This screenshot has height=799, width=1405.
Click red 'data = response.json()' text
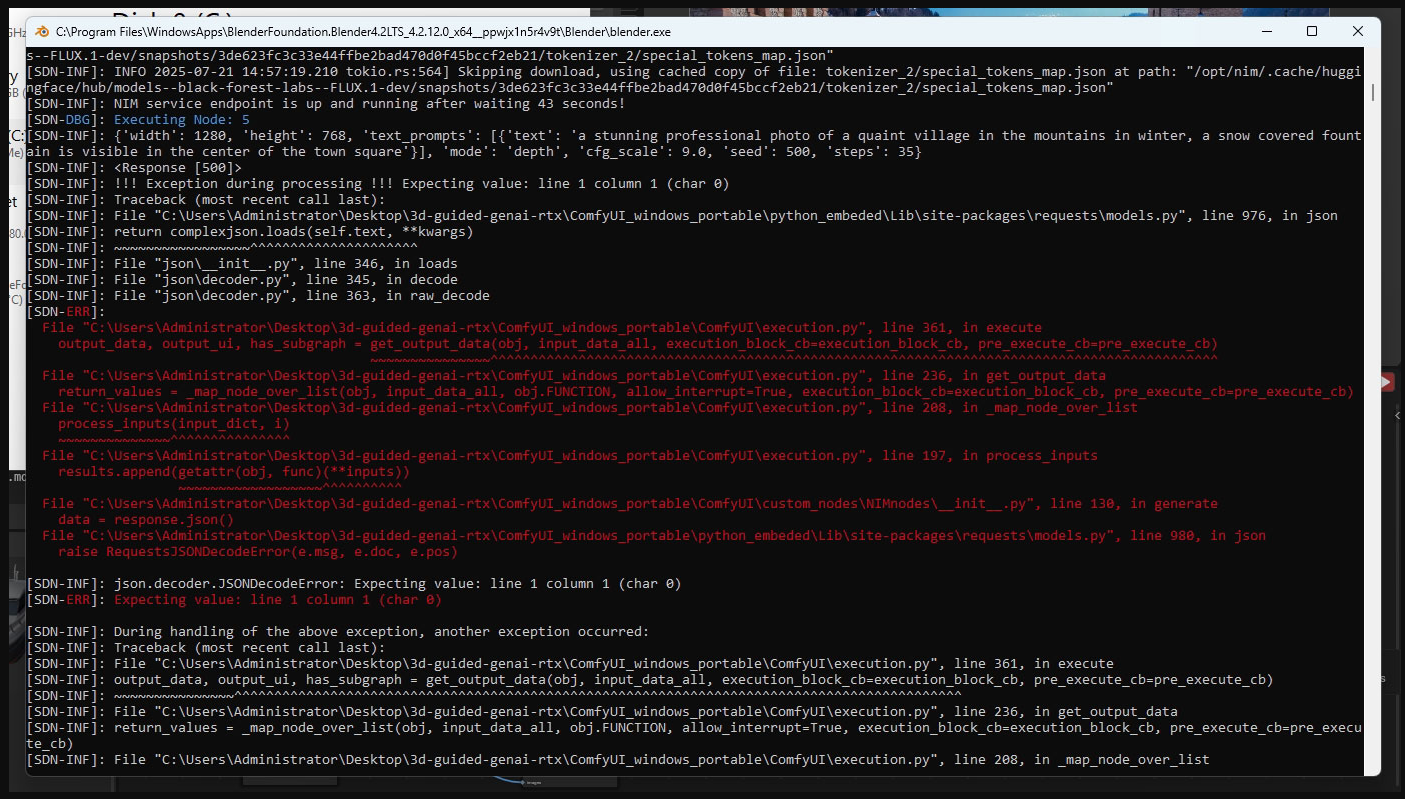[146, 520]
